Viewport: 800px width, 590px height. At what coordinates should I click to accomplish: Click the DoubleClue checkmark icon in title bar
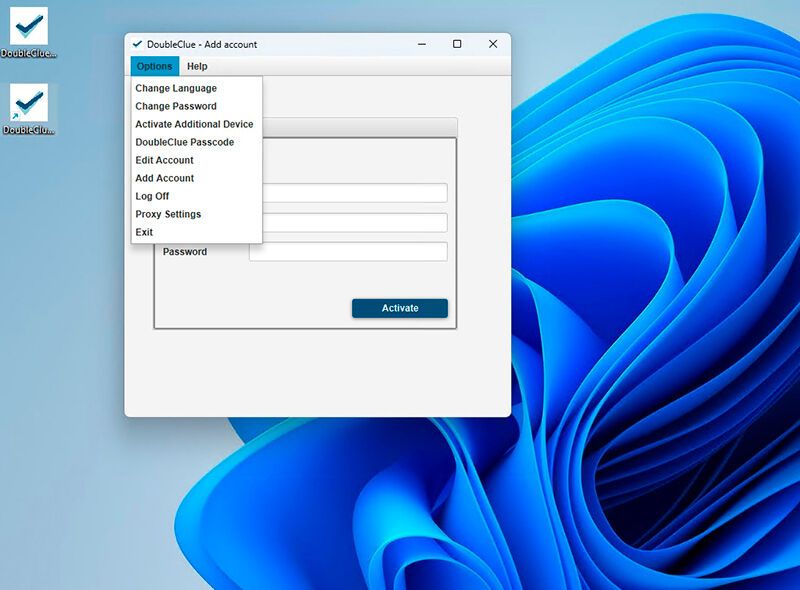(137, 44)
